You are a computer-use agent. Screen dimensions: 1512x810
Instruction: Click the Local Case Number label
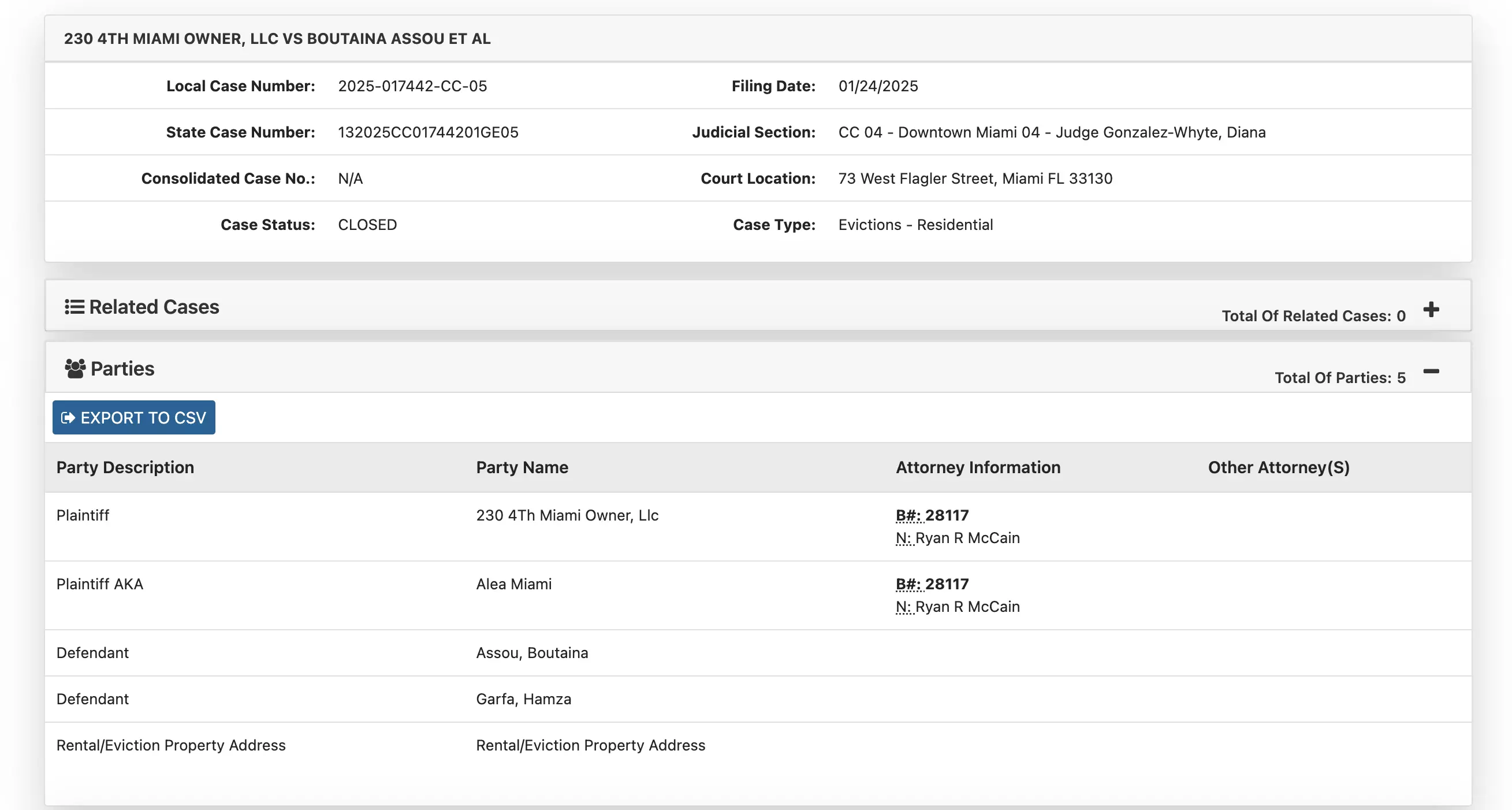click(241, 86)
